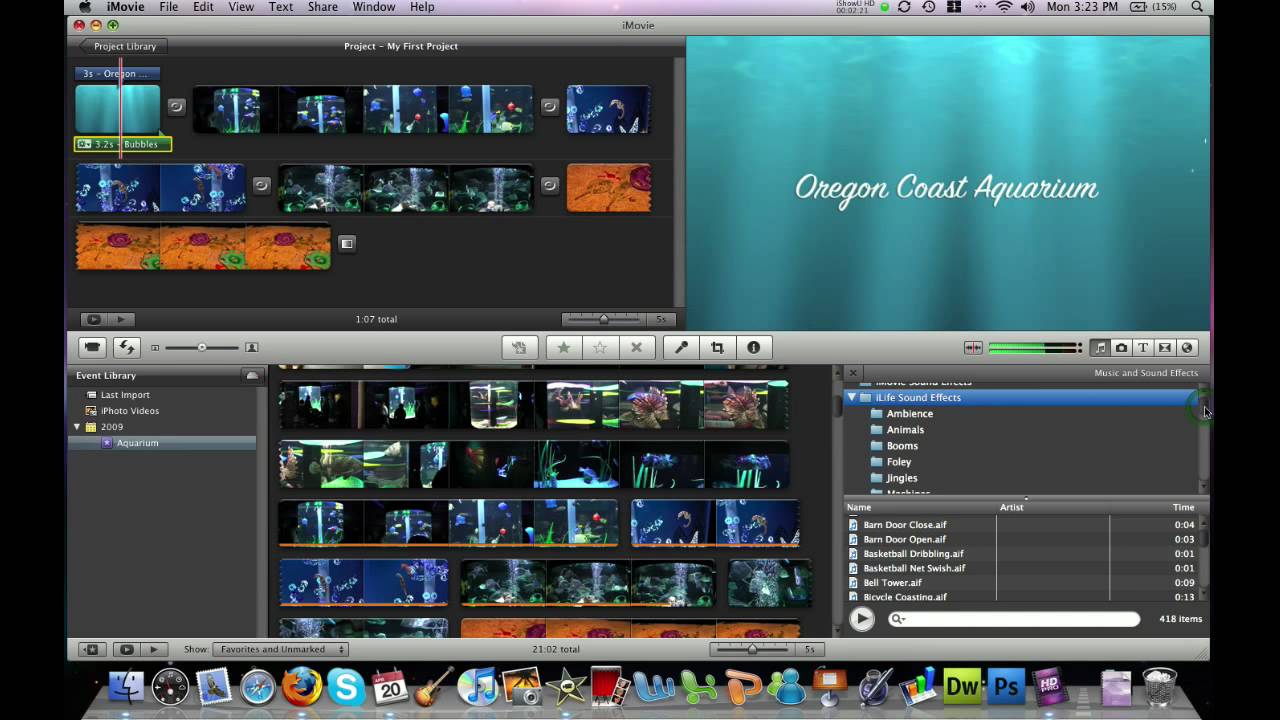This screenshot has height=720, width=1280.
Task: Toggle Event Library visibility button
Action: pyautogui.click(x=91, y=649)
